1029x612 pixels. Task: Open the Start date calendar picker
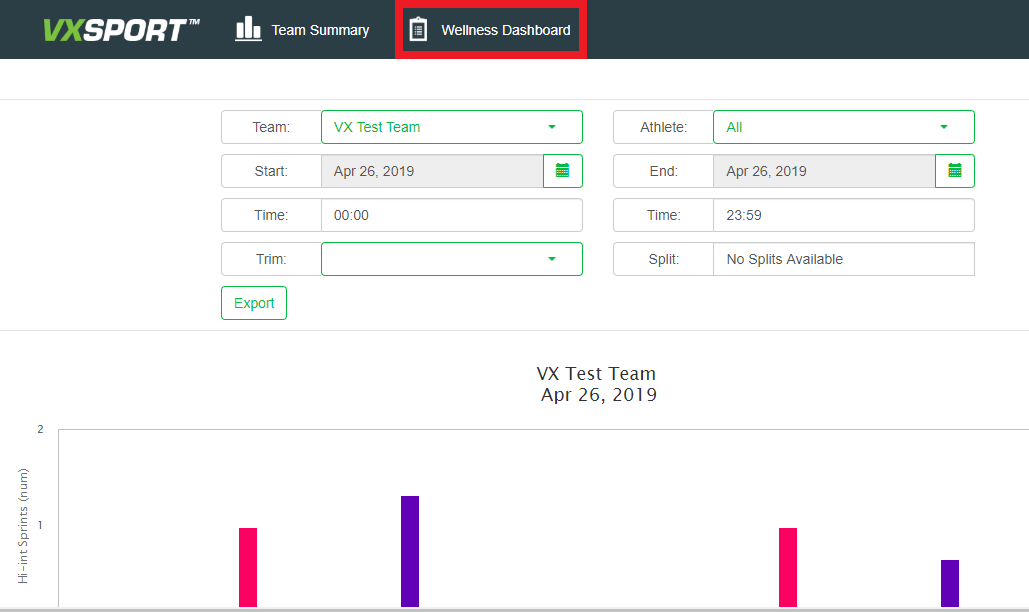click(x=562, y=171)
